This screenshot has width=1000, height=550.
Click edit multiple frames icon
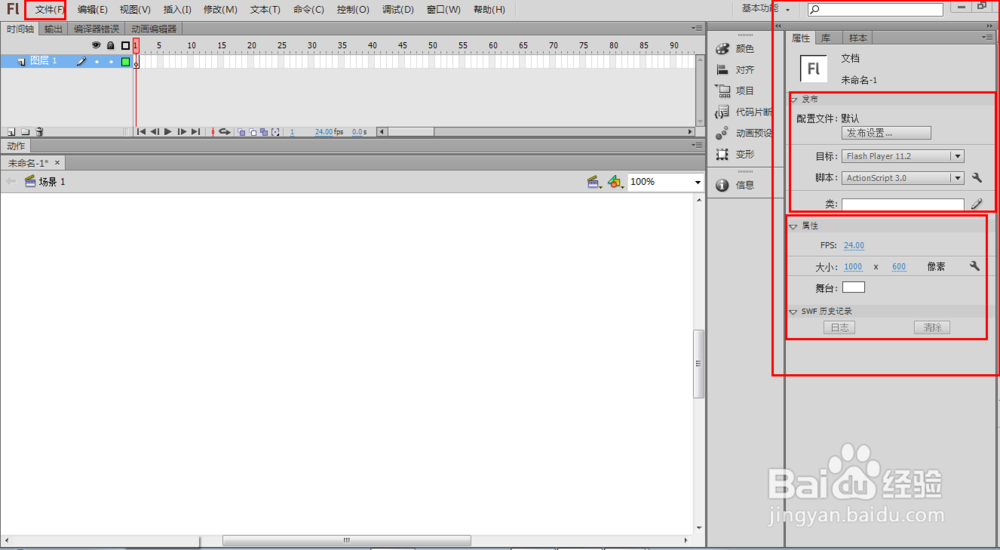(x=264, y=132)
